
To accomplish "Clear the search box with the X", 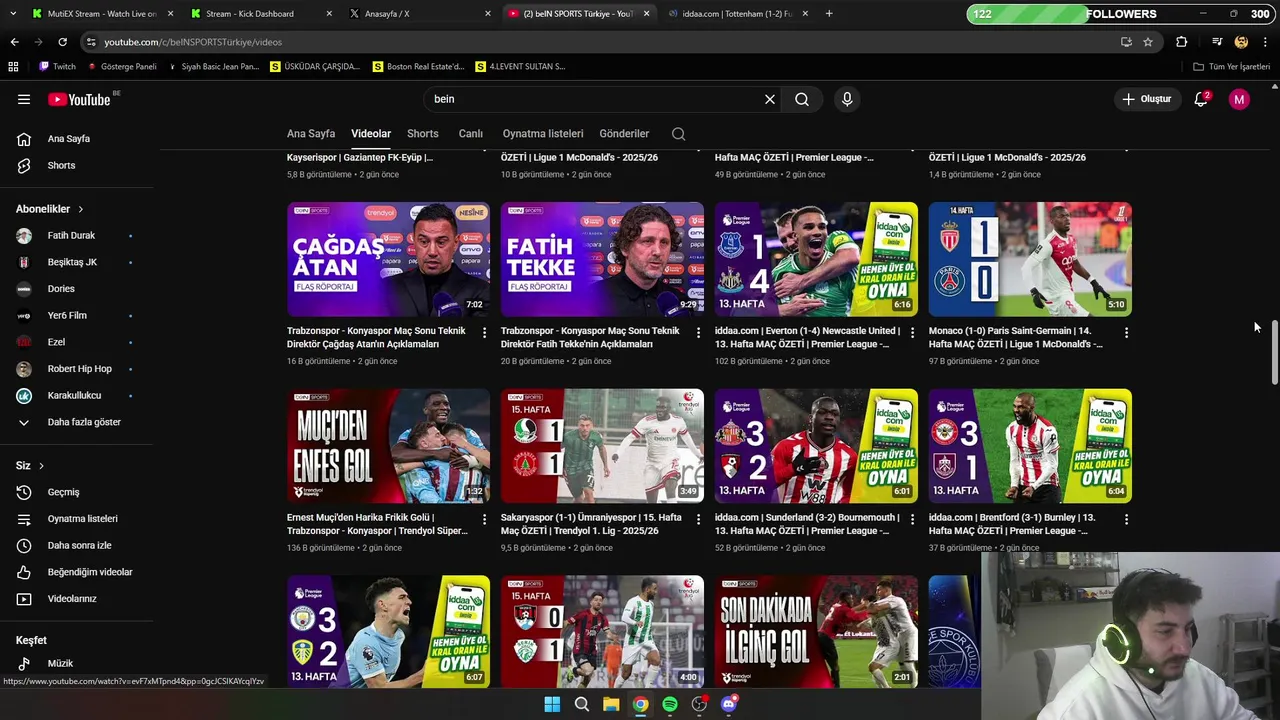I will (x=770, y=99).
